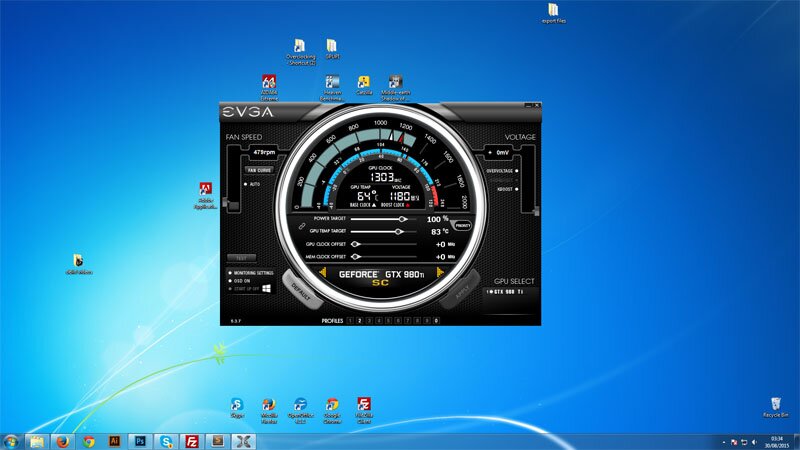Toggle the link icon beside Power Target
This screenshot has width=800, height=450.
302,226
